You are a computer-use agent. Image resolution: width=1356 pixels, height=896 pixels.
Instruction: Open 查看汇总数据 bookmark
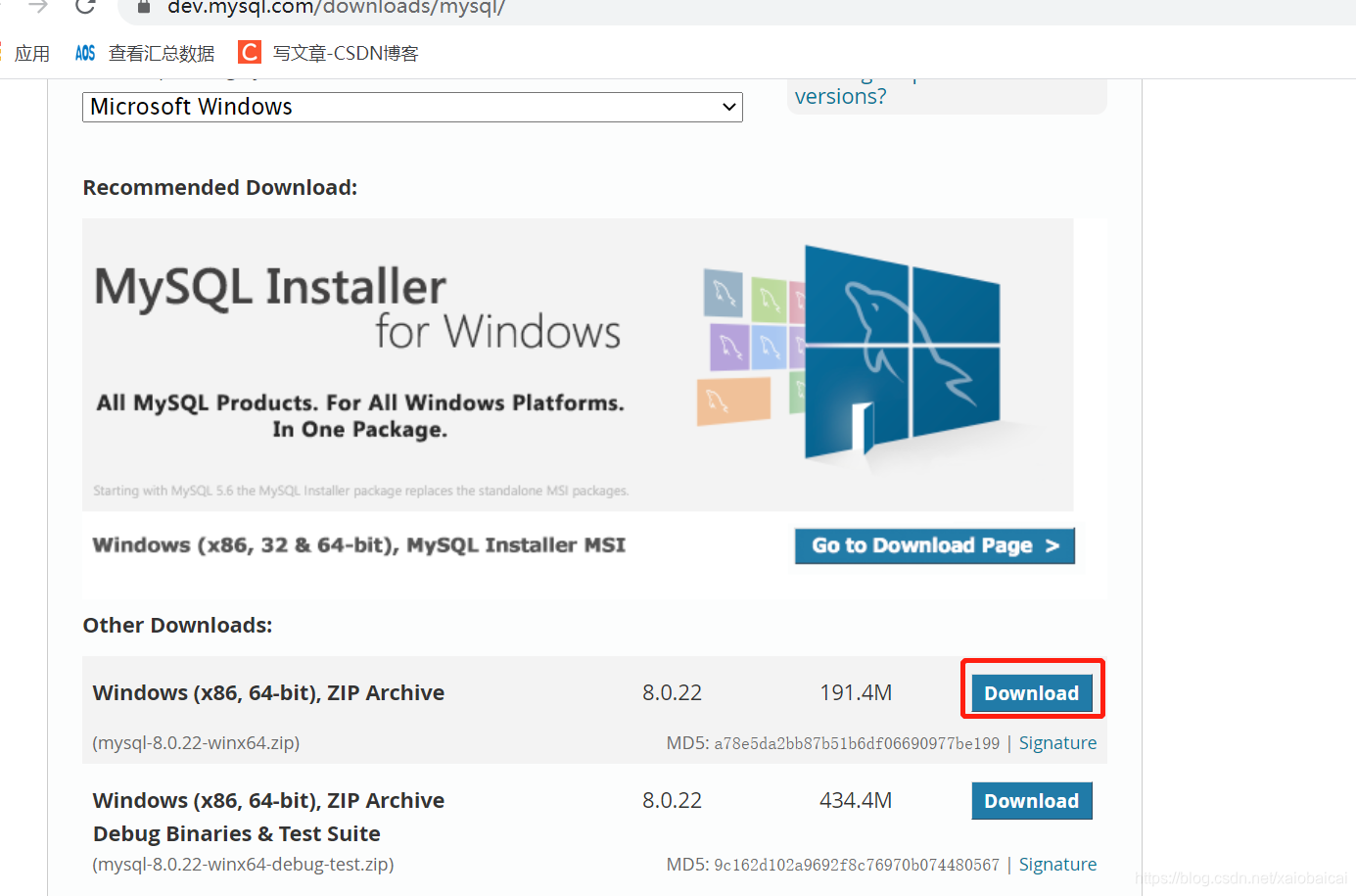click(x=162, y=53)
